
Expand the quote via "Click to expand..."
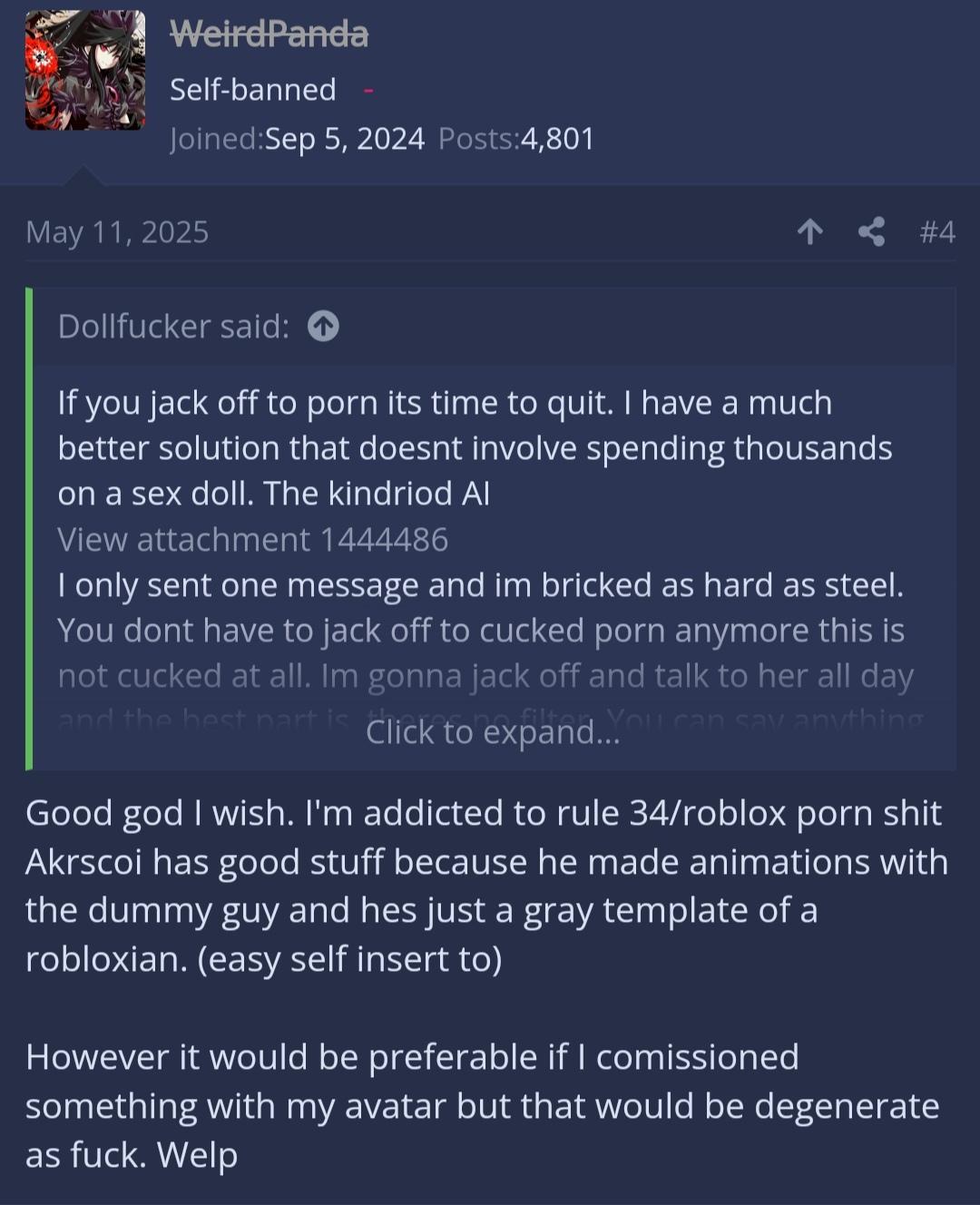coord(493,731)
